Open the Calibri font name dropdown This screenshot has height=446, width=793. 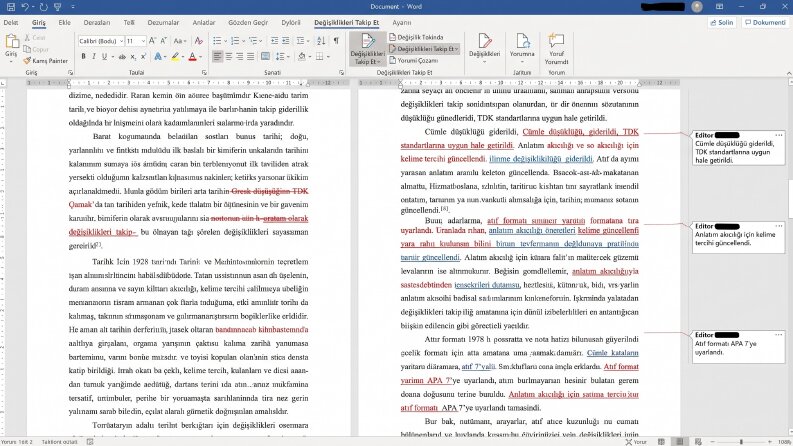click(121, 41)
